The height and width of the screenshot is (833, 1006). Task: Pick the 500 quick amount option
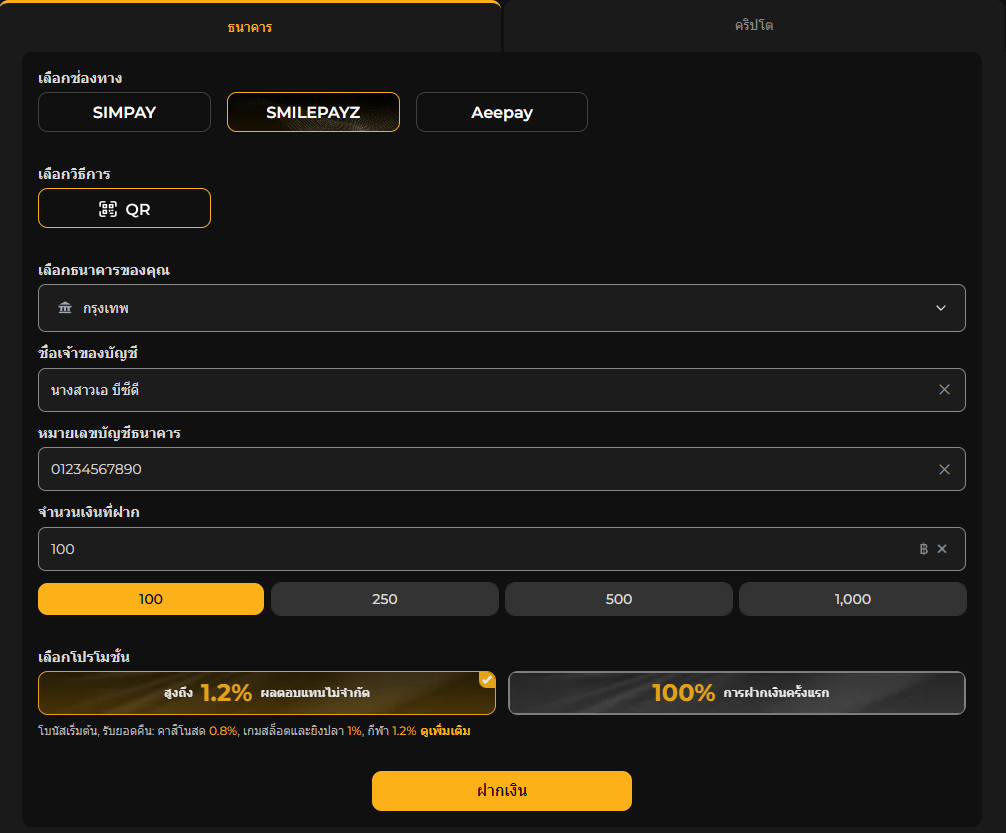tap(618, 599)
